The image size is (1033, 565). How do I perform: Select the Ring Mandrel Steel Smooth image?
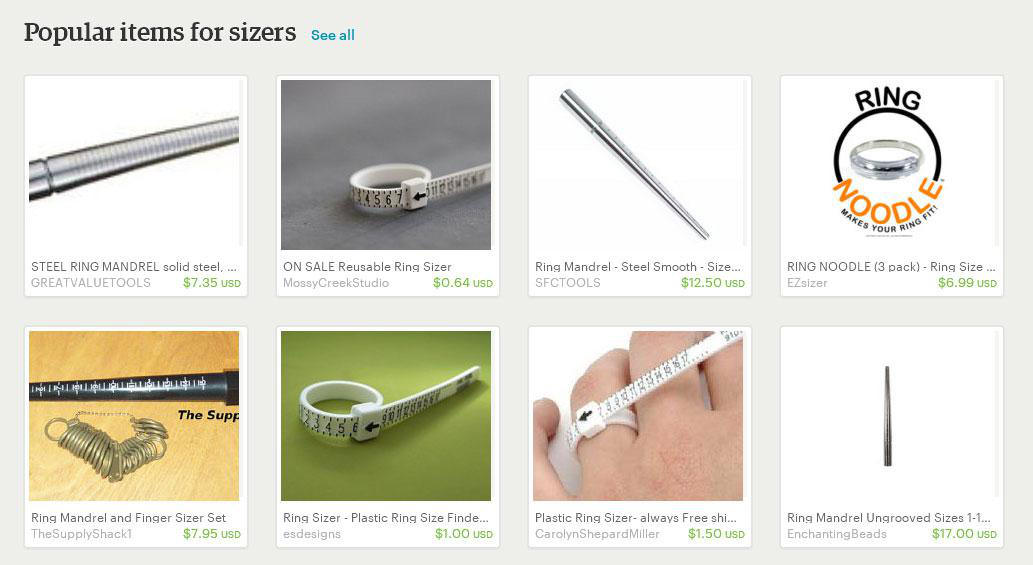pyautogui.click(x=638, y=165)
